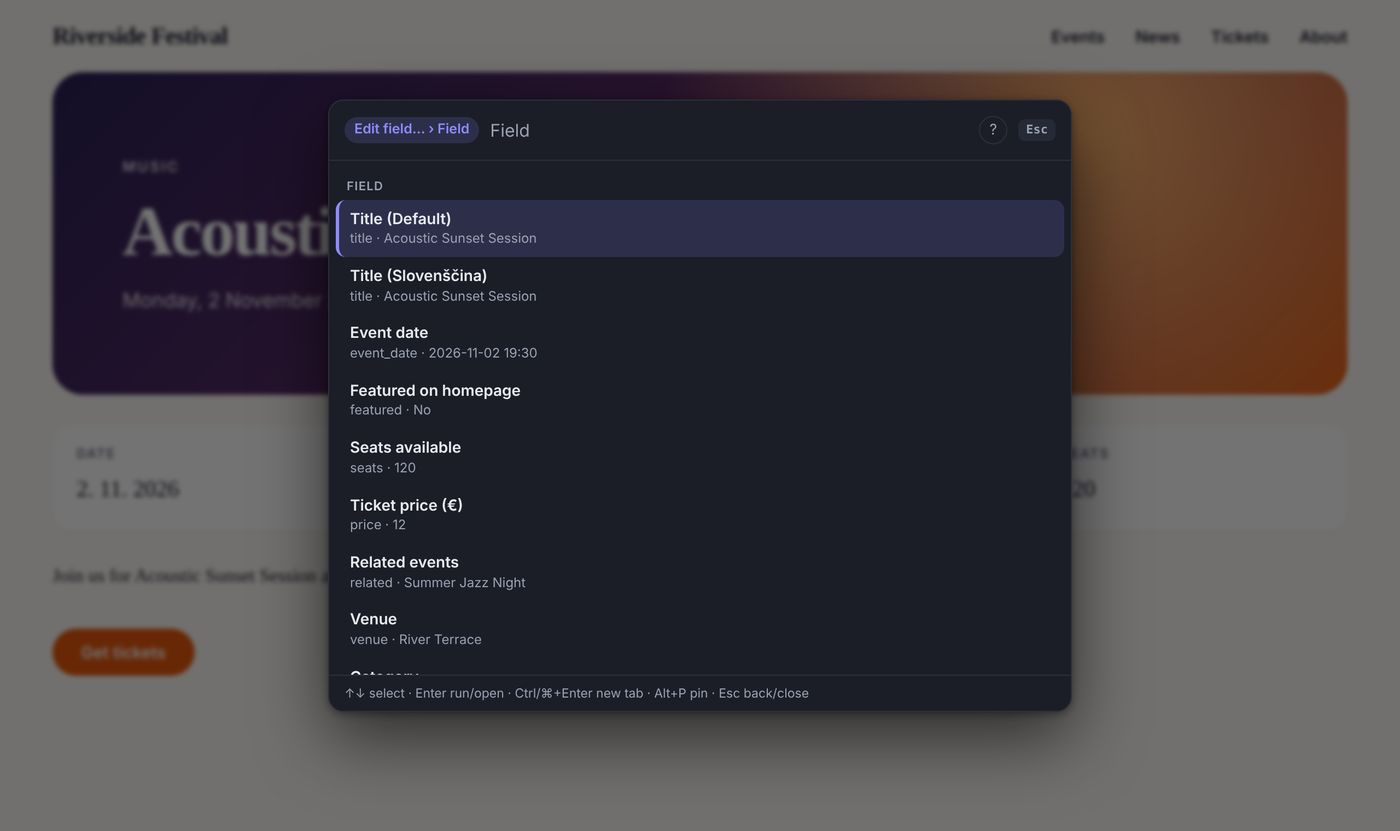Click the Get tickets button
Image resolution: width=1400 pixels, height=831 pixels.
click(123, 652)
